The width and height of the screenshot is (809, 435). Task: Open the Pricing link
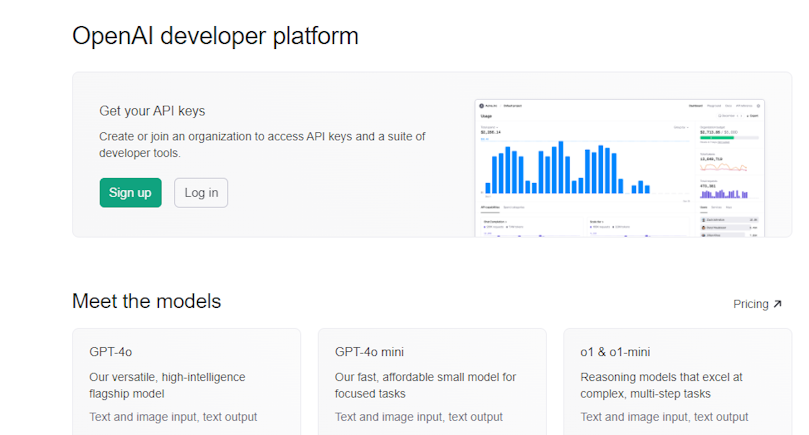pyautogui.click(x=757, y=304)
